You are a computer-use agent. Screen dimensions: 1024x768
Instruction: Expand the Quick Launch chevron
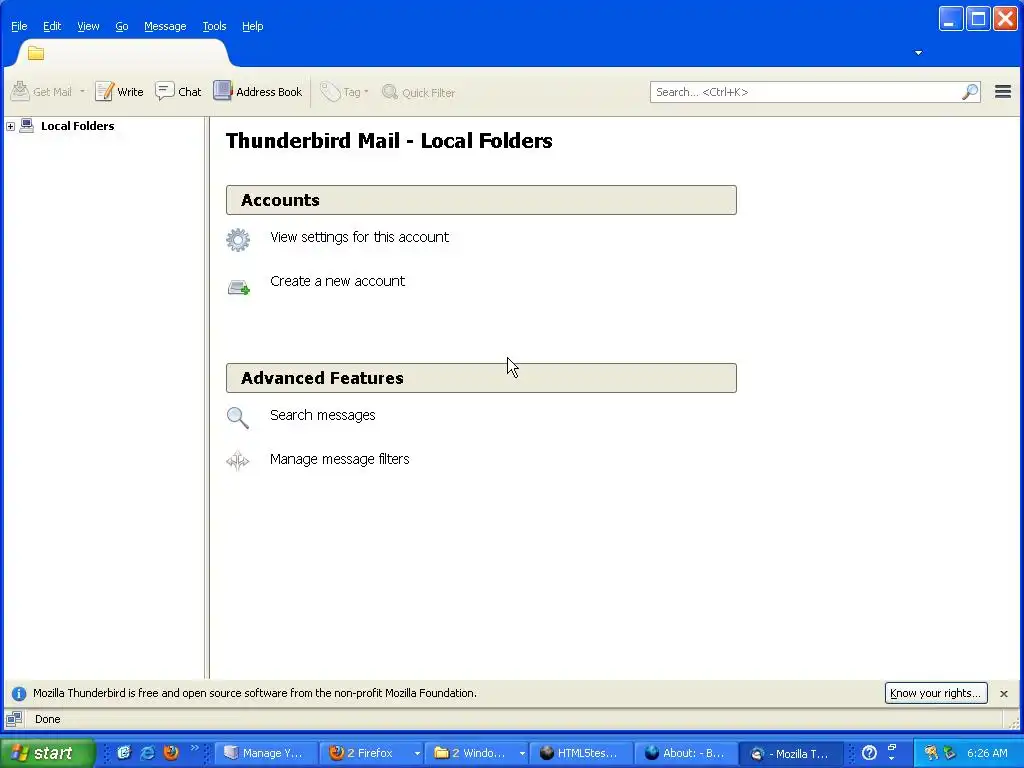195,748
